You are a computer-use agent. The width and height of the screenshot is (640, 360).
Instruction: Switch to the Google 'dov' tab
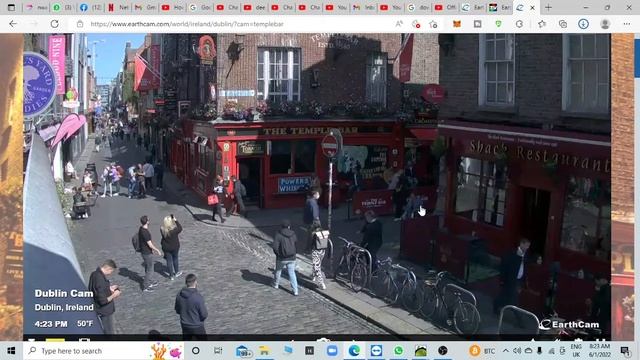418,7
